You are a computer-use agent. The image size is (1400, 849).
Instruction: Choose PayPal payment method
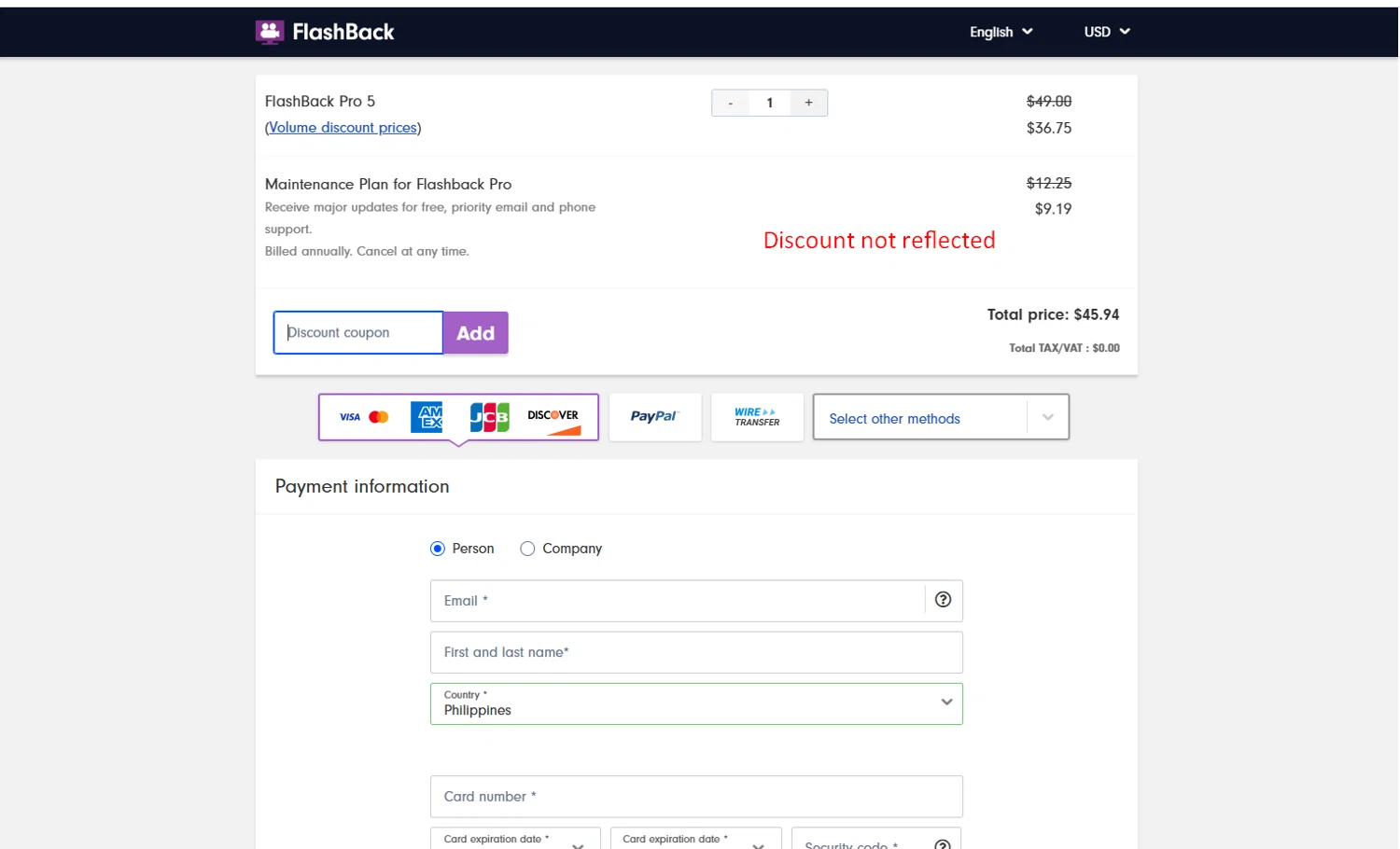tap(655, 417)
